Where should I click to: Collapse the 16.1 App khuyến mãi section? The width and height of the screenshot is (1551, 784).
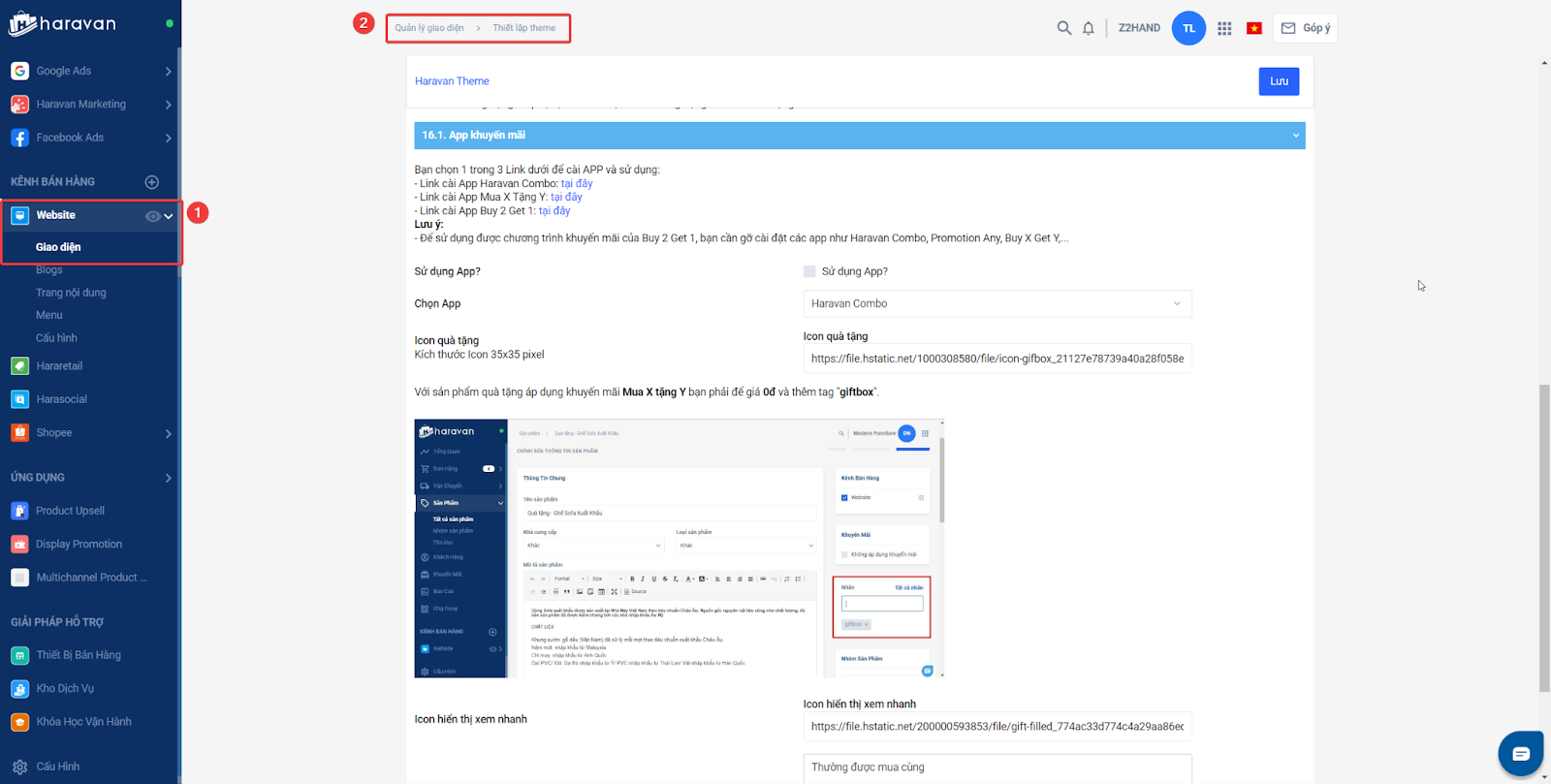[x=1295, y=136]
